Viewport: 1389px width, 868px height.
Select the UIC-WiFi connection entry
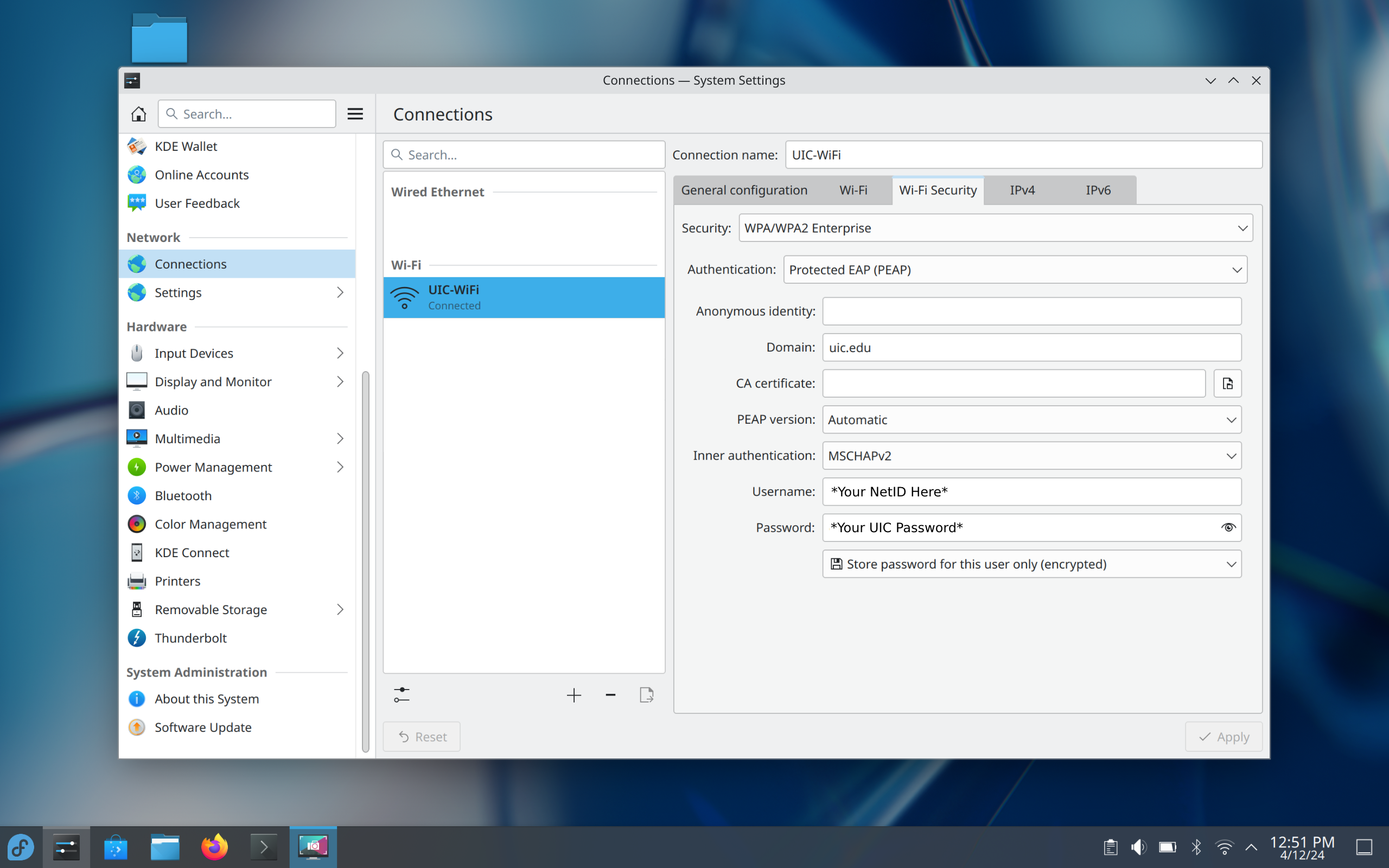pos(524,297)
